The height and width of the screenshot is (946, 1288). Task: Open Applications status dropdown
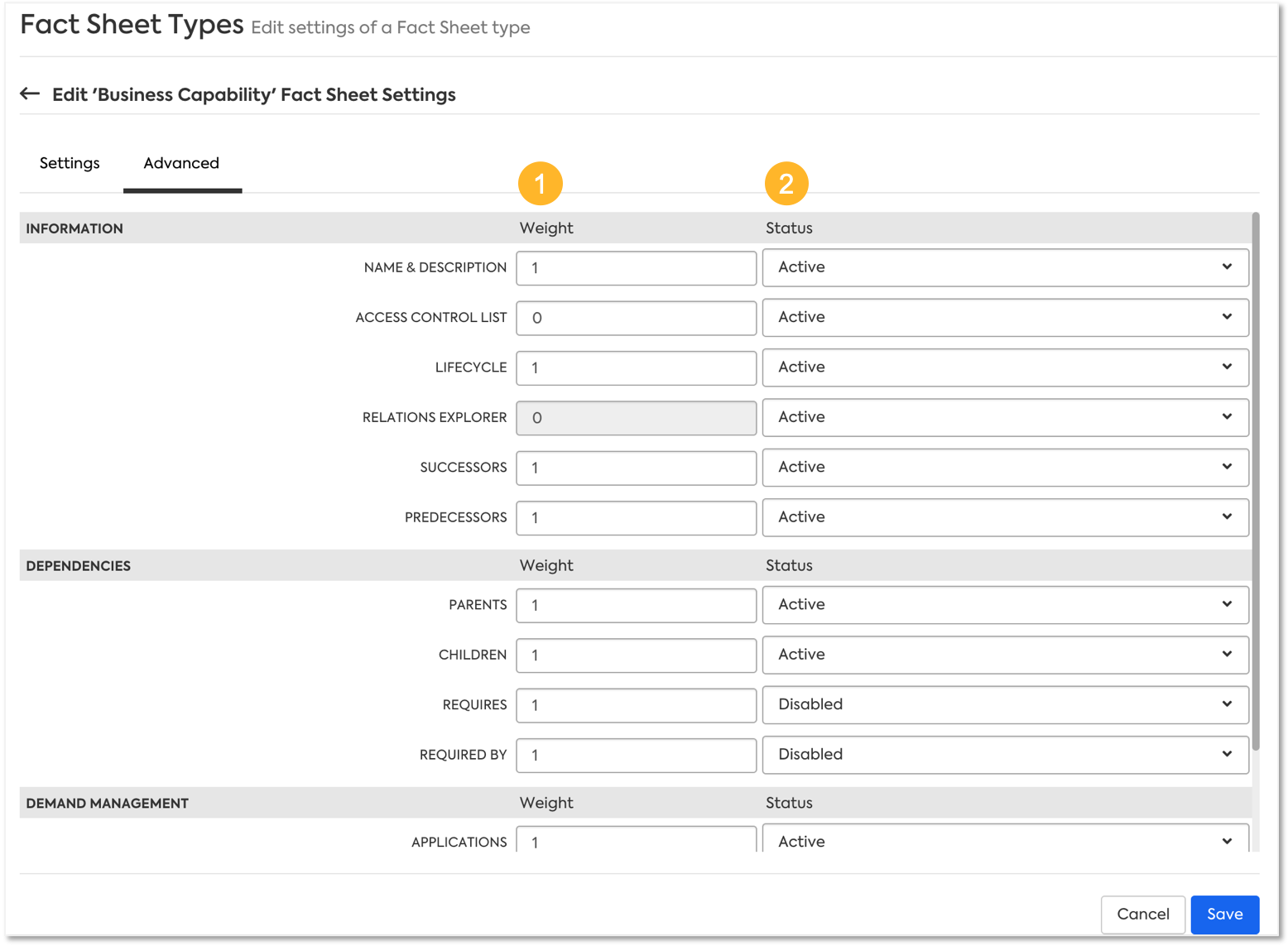click(x=1005, y=838)
